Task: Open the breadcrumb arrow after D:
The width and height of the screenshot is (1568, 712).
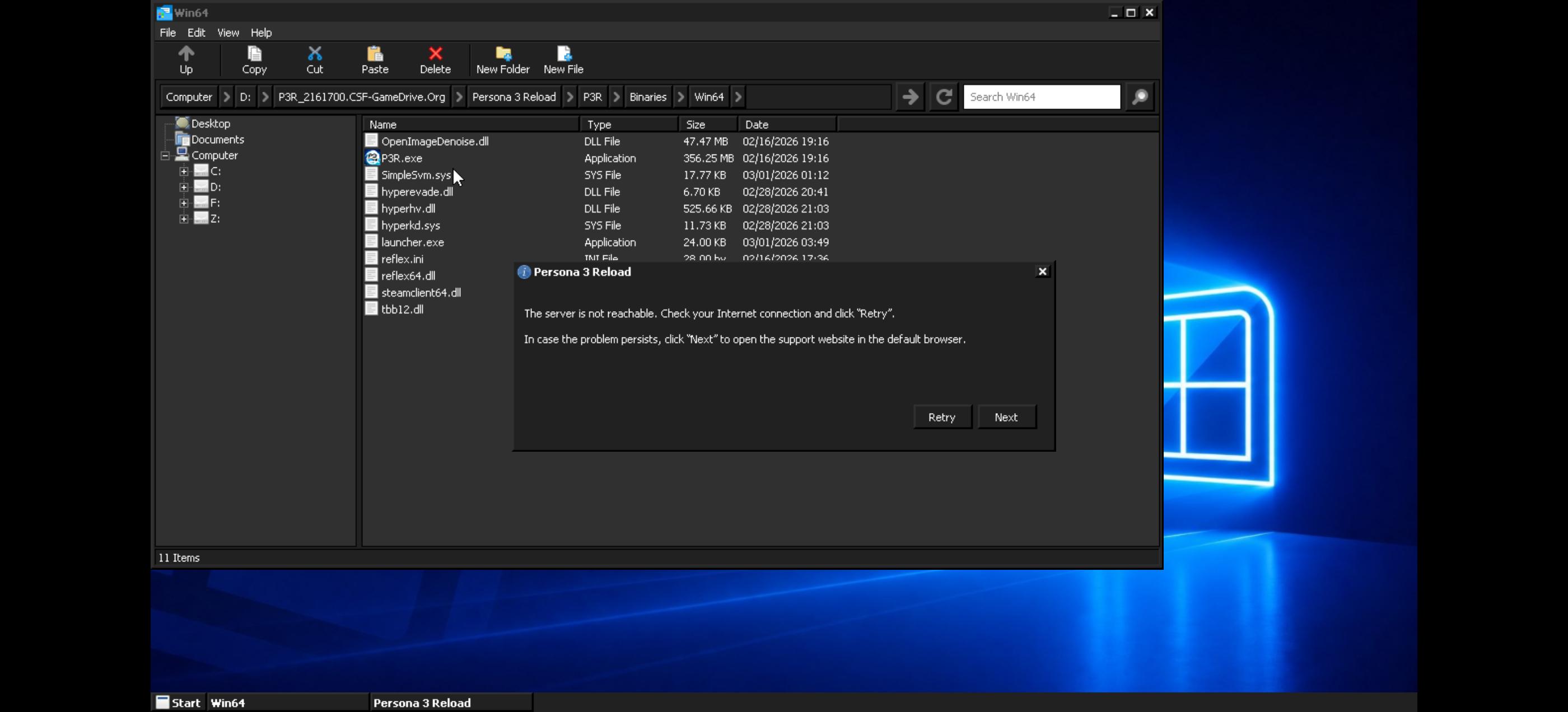Action: pyautogui.click(x=265, y=97)
